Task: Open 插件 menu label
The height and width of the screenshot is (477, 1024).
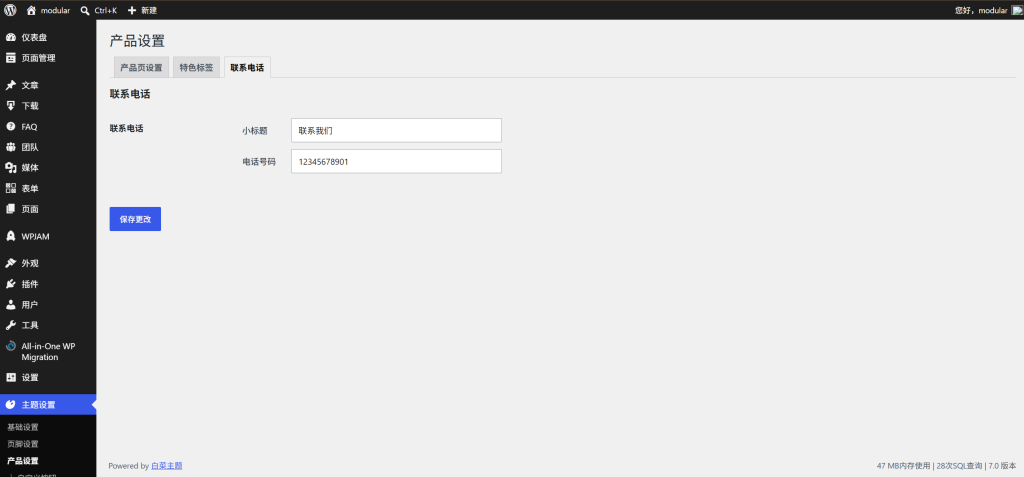Action: tap(30, 284)
